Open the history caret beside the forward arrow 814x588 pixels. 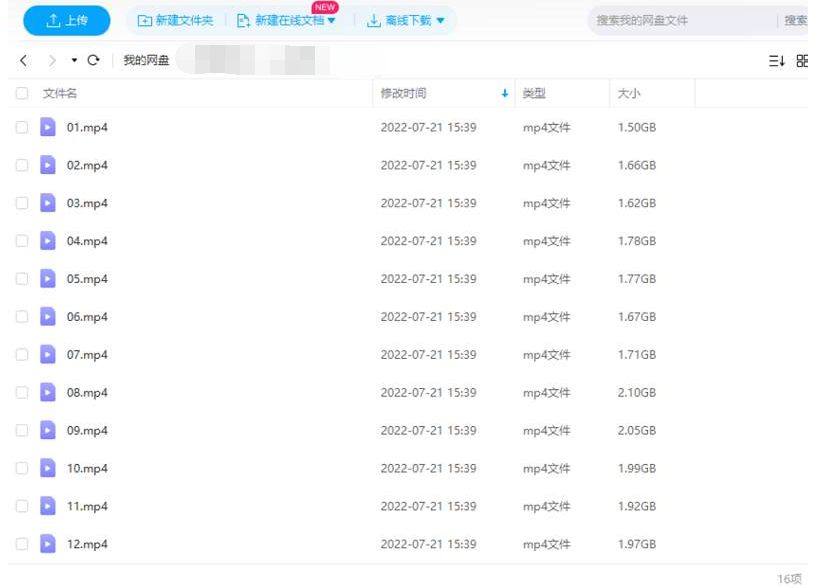click(x=72, y=58)
